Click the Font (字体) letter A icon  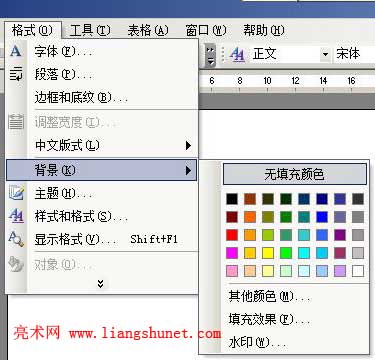click(15, 52)
